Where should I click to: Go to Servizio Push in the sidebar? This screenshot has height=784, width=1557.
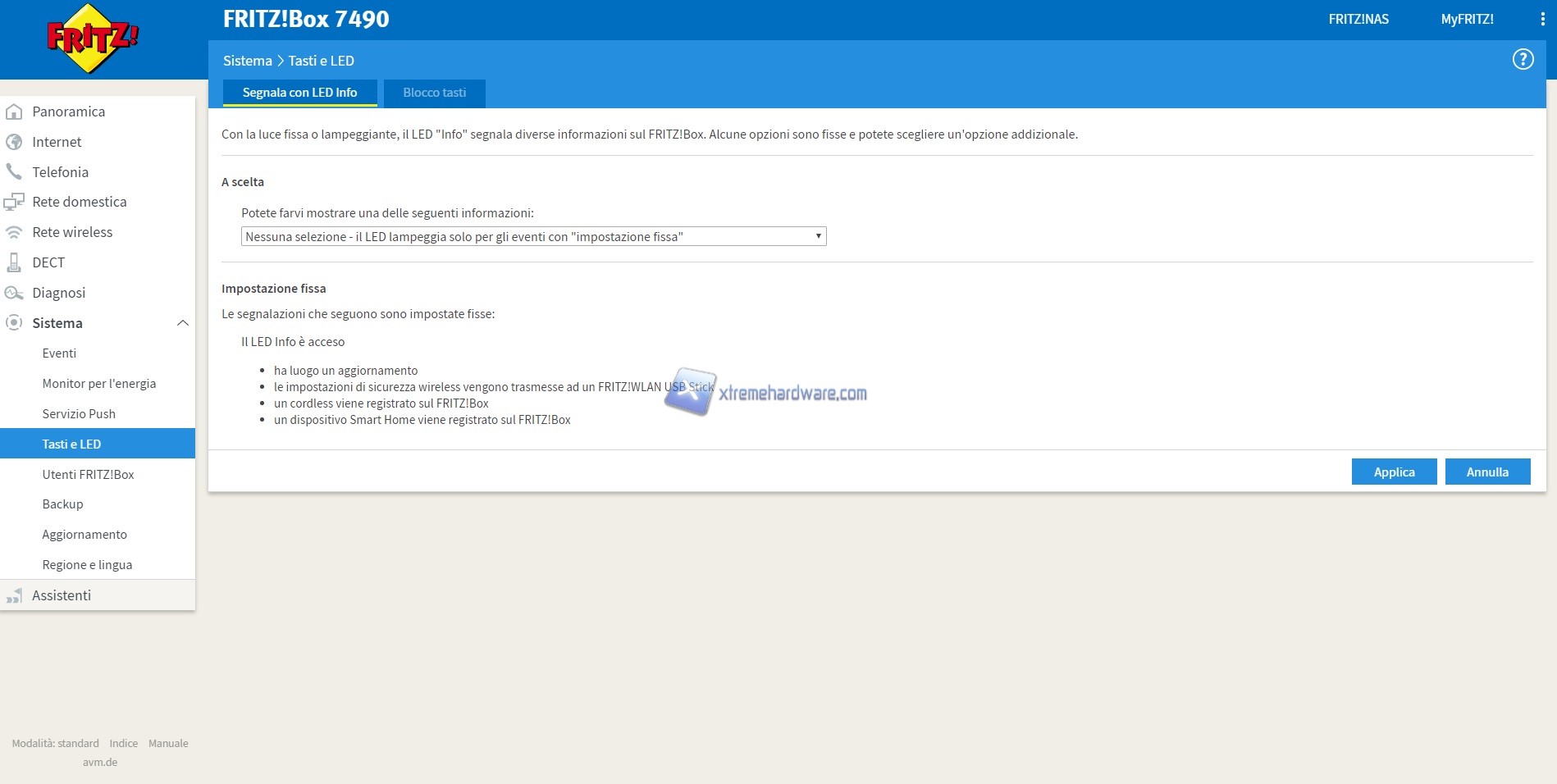[79, 414]
